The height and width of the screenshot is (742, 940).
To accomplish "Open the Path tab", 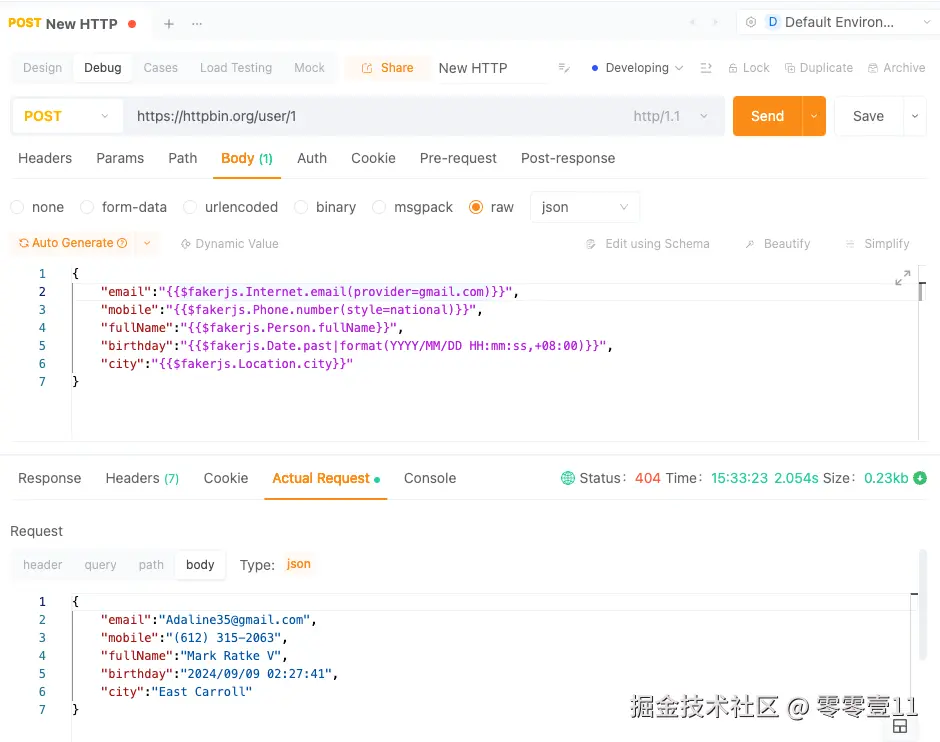I will [183, 158].
